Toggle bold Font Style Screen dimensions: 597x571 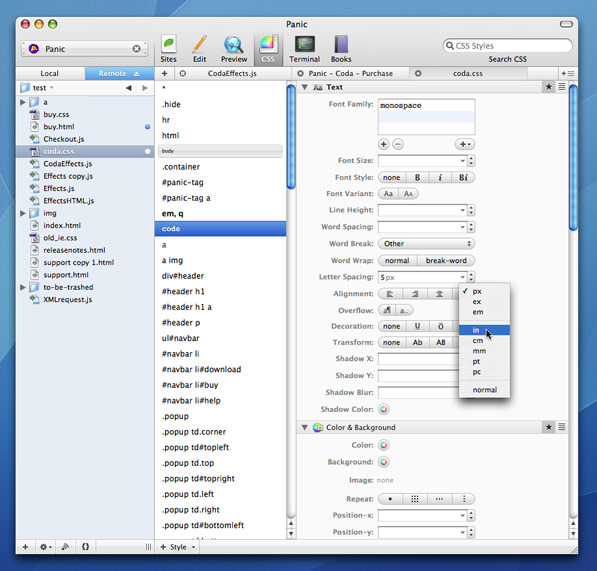pos(417,177)
